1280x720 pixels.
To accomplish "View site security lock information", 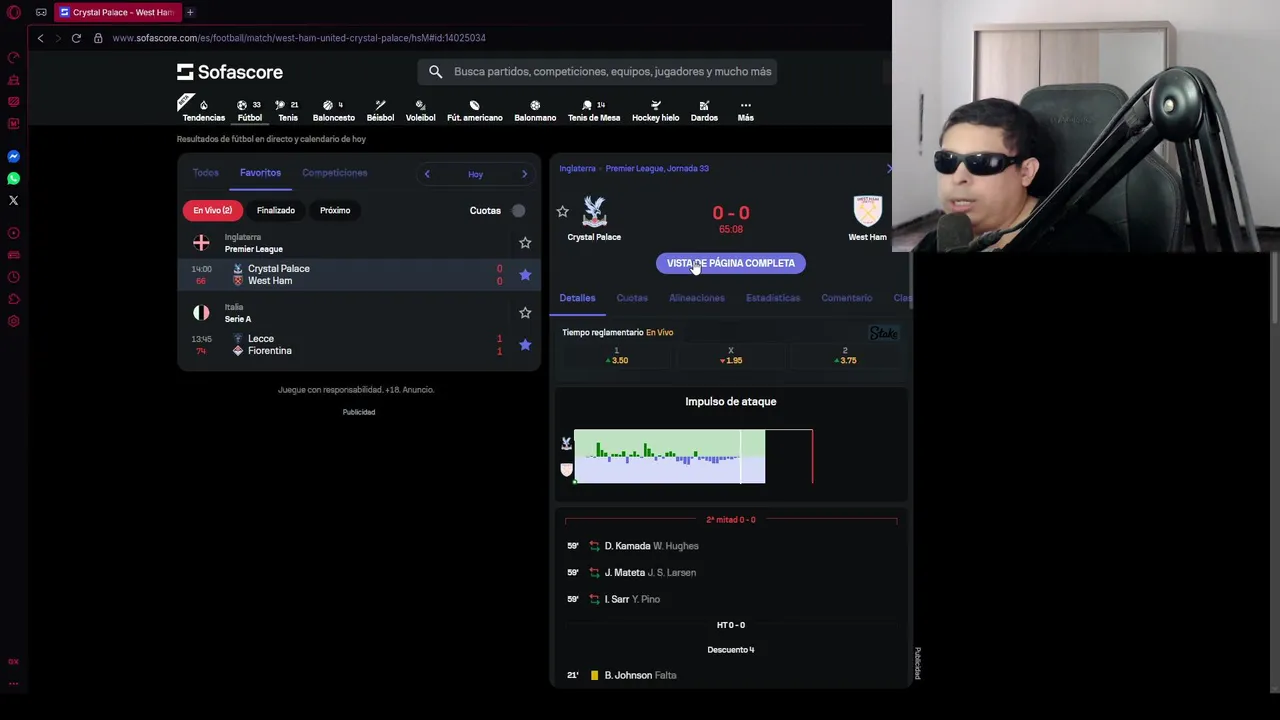I will [x=98, y=38].
